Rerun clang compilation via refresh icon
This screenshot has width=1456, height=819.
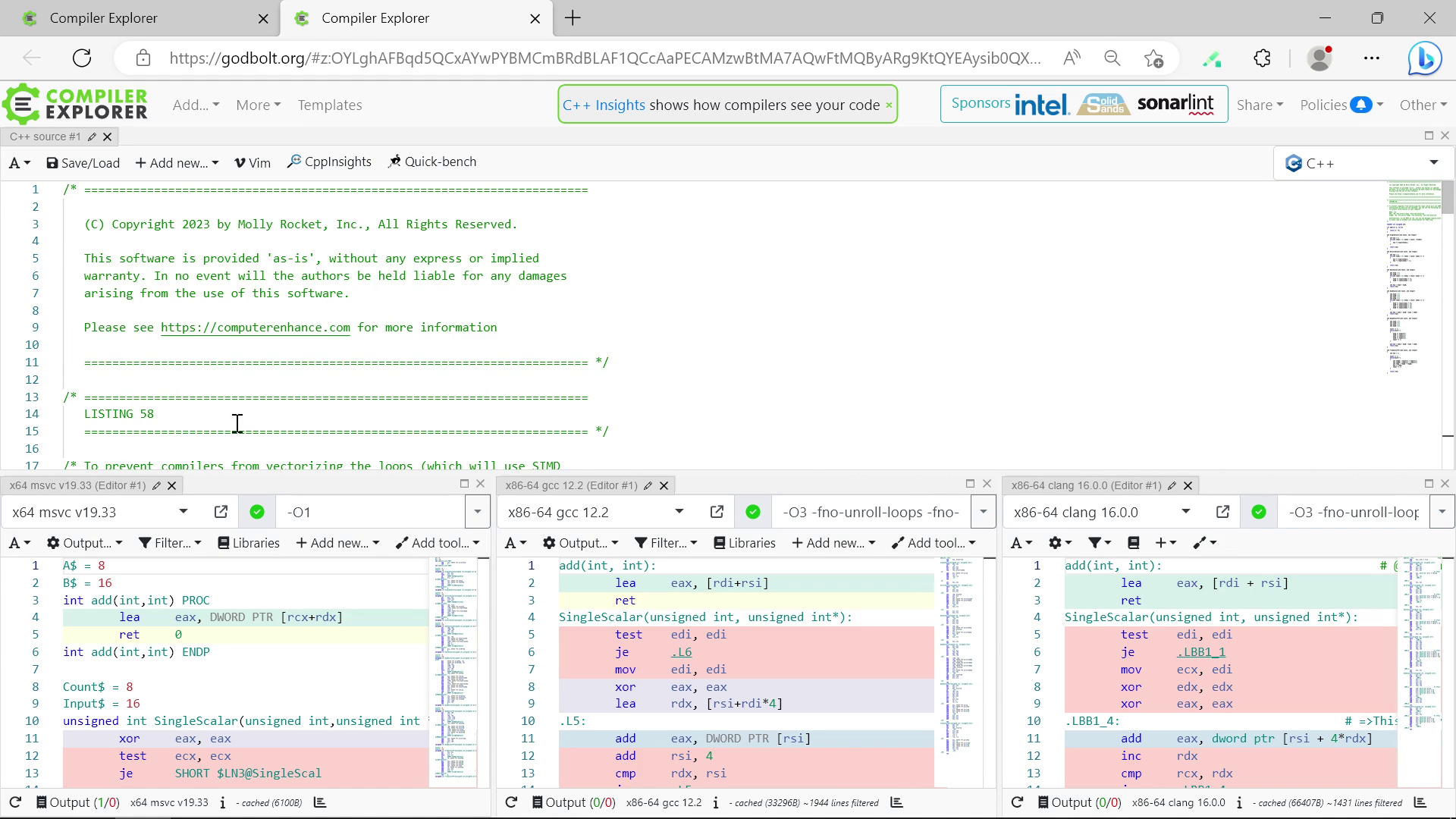[x=1018, y=802]
